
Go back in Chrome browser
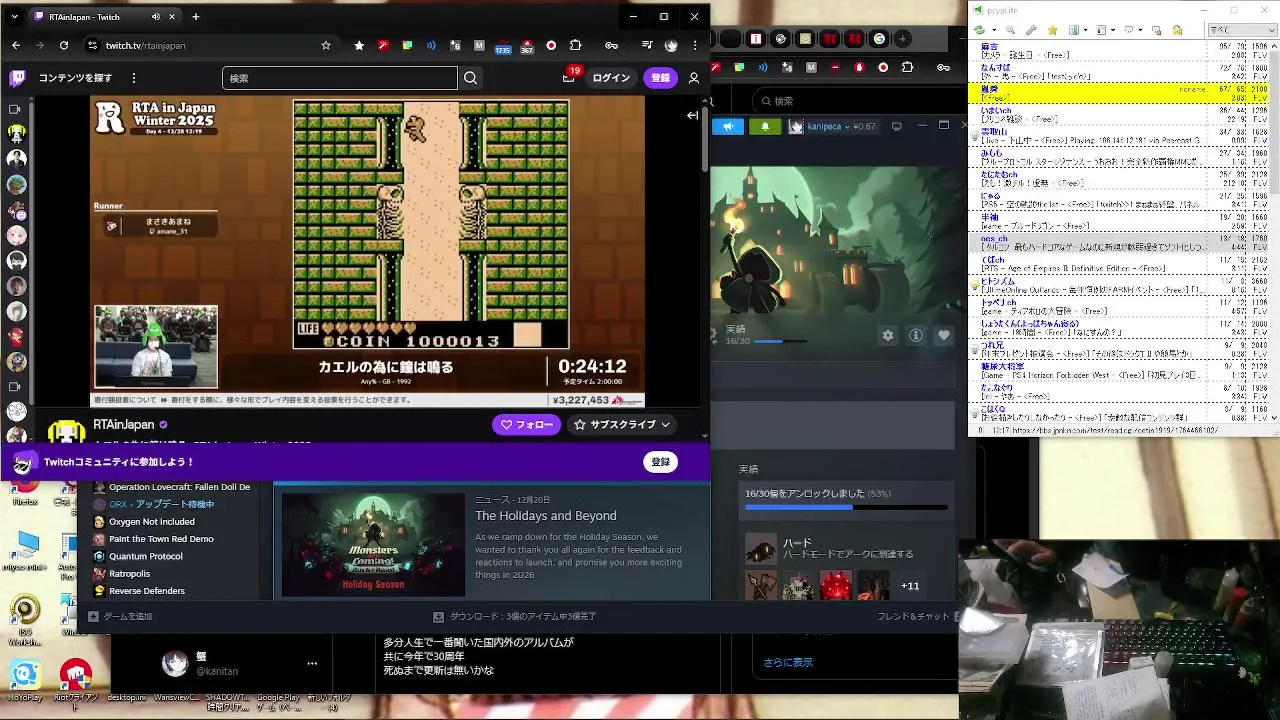point(16,45)
